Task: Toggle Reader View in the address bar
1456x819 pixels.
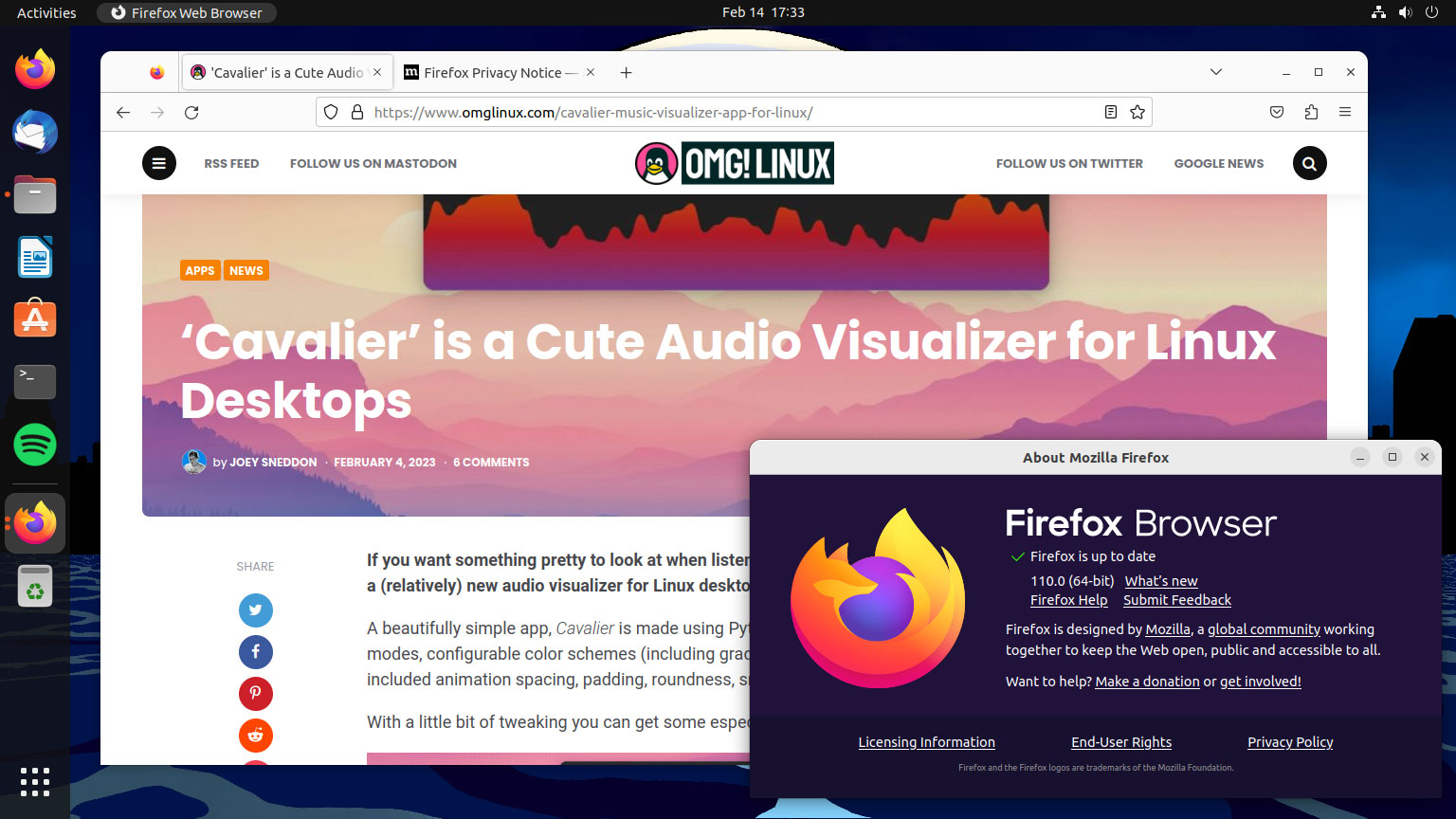Action: click(x=1111, y=112)
